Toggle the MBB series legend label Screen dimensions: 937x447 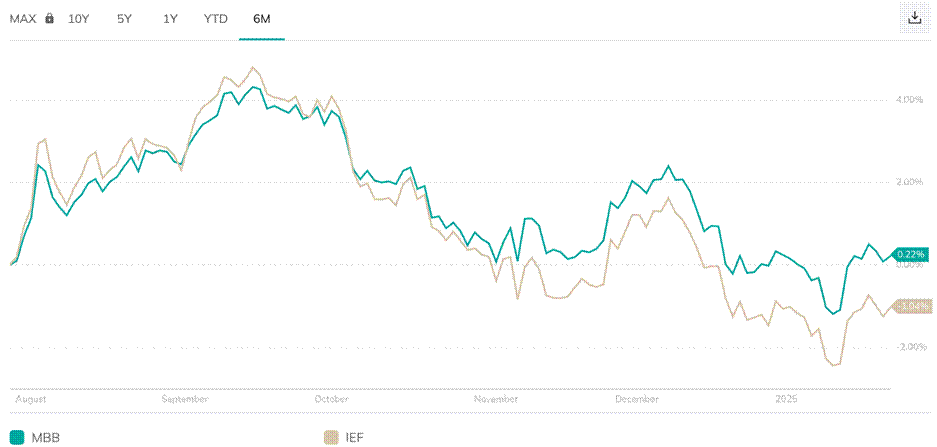tap(46, 436)
